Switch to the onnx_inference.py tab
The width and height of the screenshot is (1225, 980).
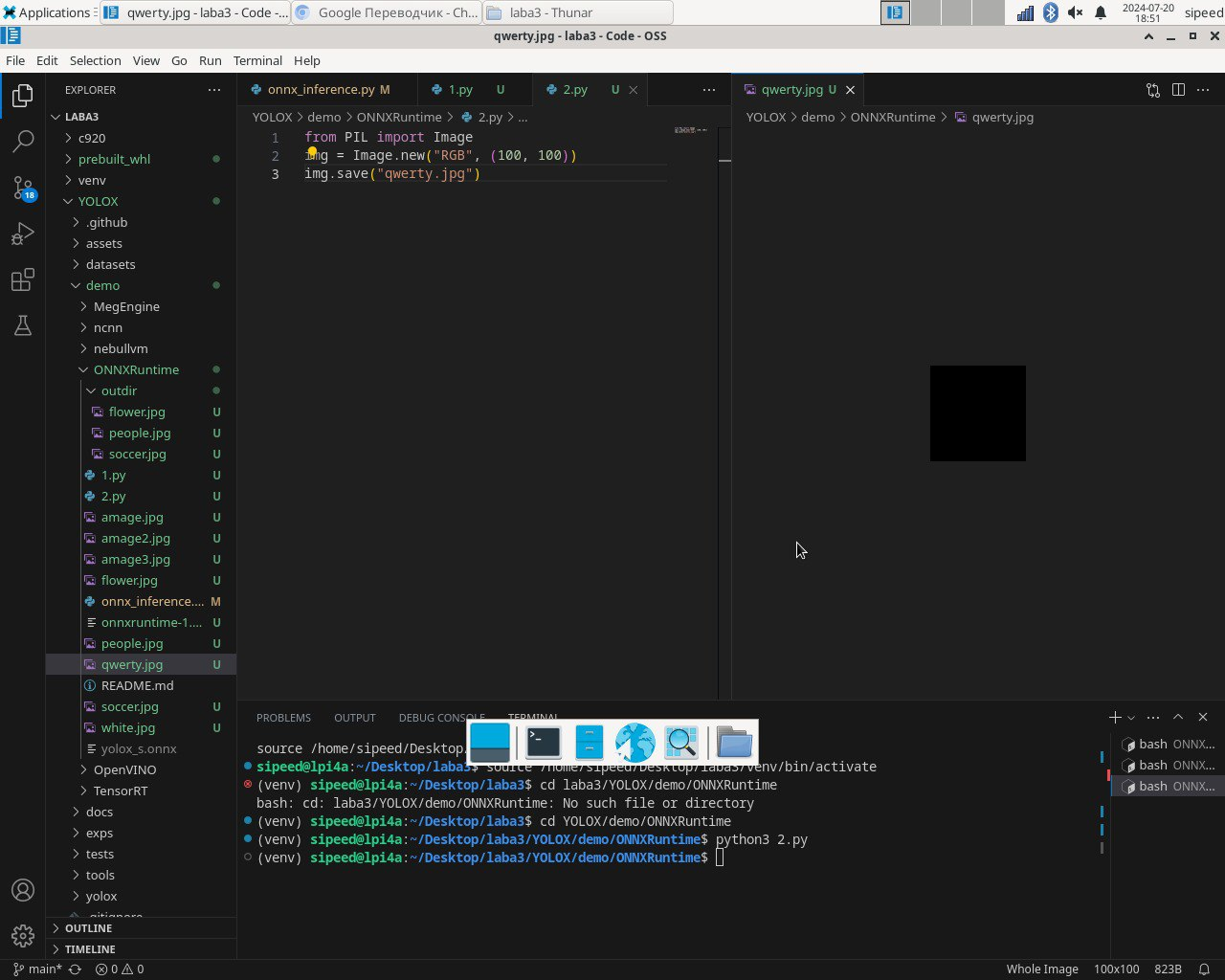pyautogui.click(x=321, y=89)
